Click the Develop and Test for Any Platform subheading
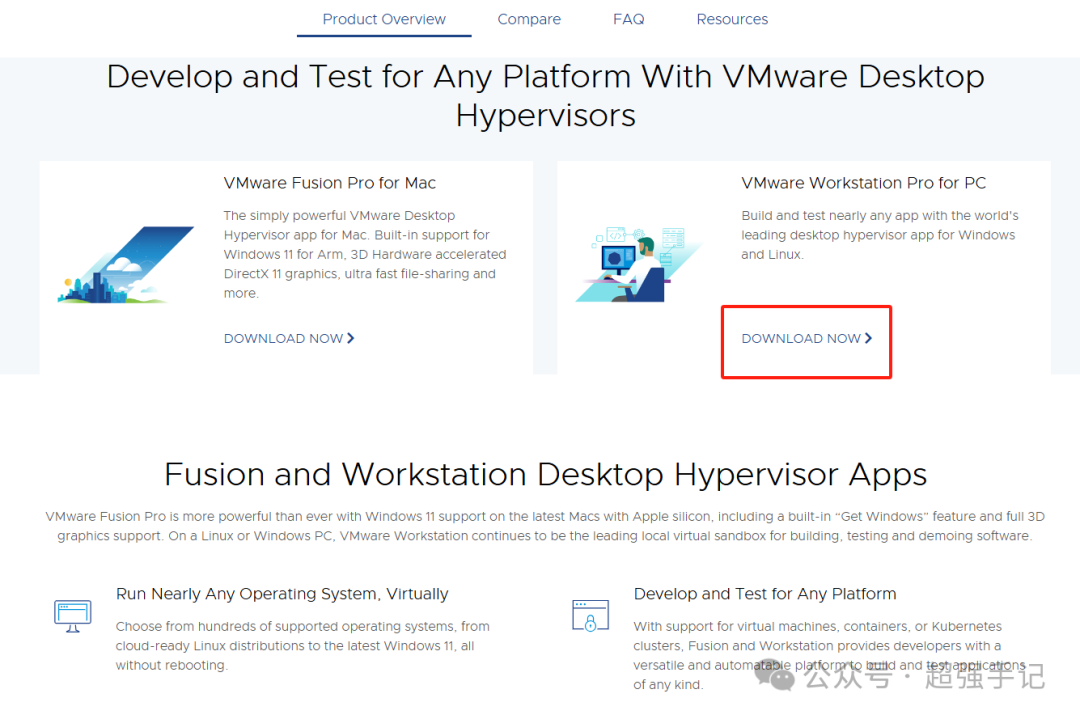The image size is (1080, 719). (765, 594)
